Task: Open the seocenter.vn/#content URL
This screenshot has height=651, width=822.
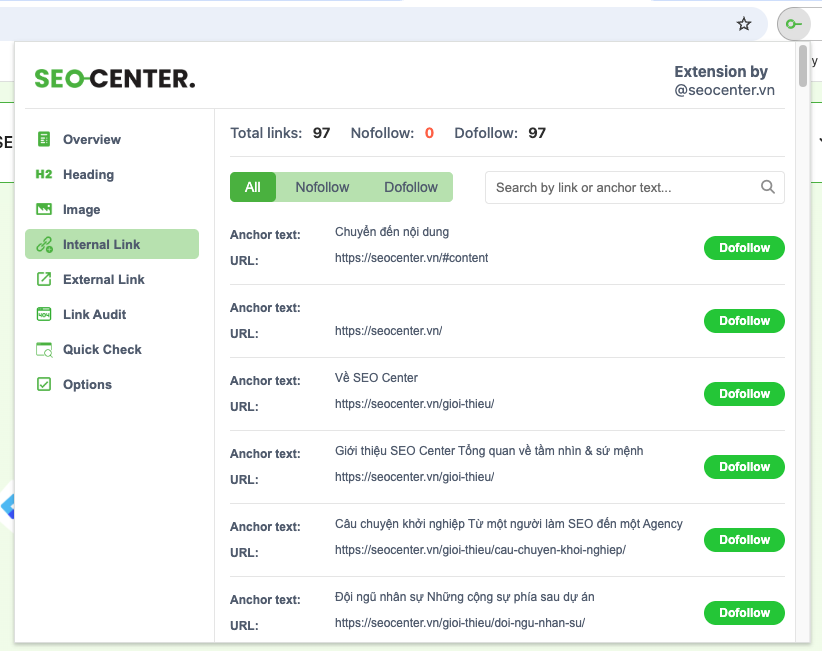Action: point(411,258)
